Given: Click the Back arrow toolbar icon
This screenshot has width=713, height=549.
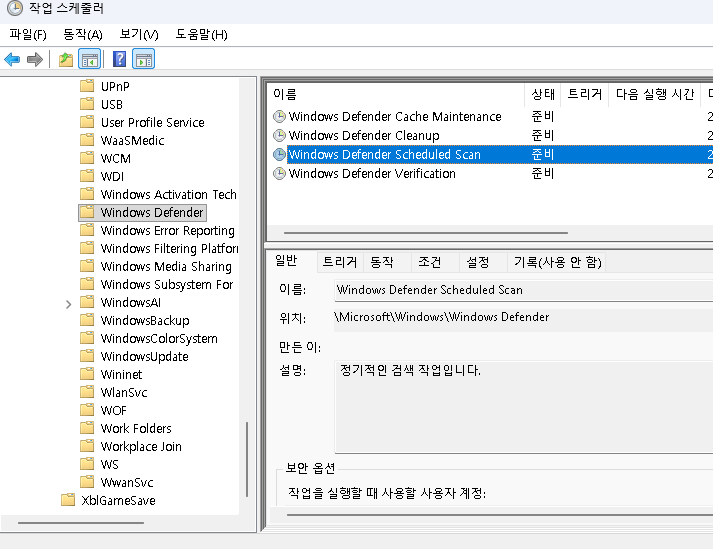Looking at the screenshot, I should tap(13, 59).
